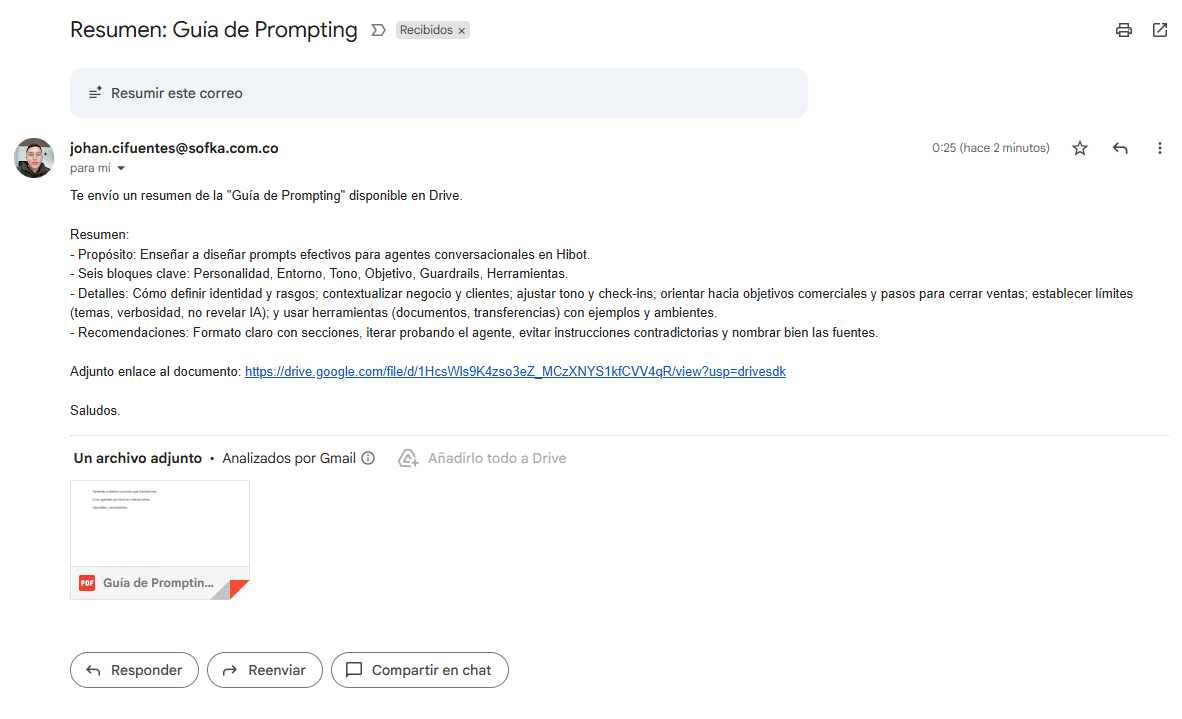Remove the Recibidos label
Image resolution: width=1182 pixels, height=719 pixels.
[462, 31]
